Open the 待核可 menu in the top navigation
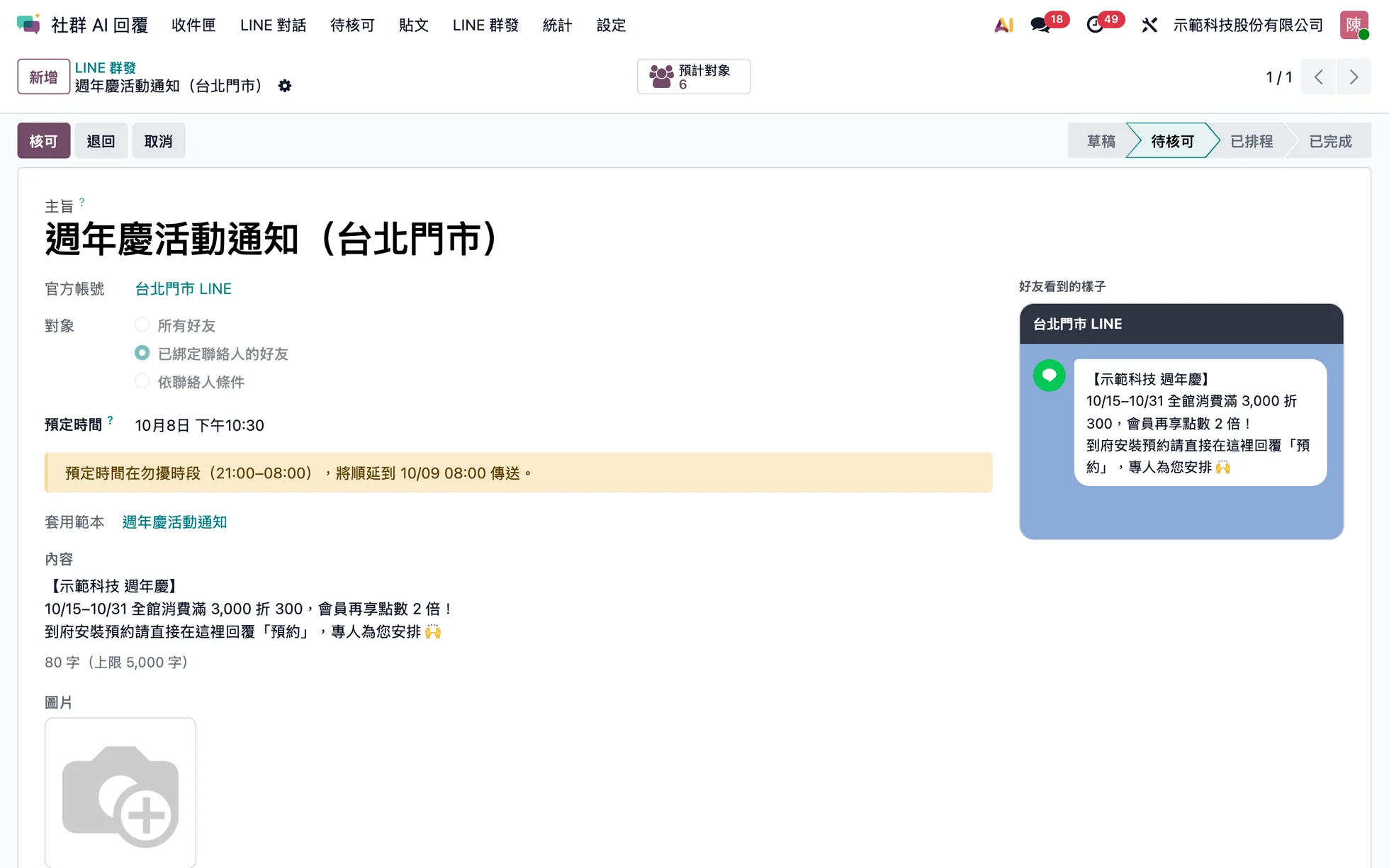This screenshot has height=868, width=1389. 352,25
